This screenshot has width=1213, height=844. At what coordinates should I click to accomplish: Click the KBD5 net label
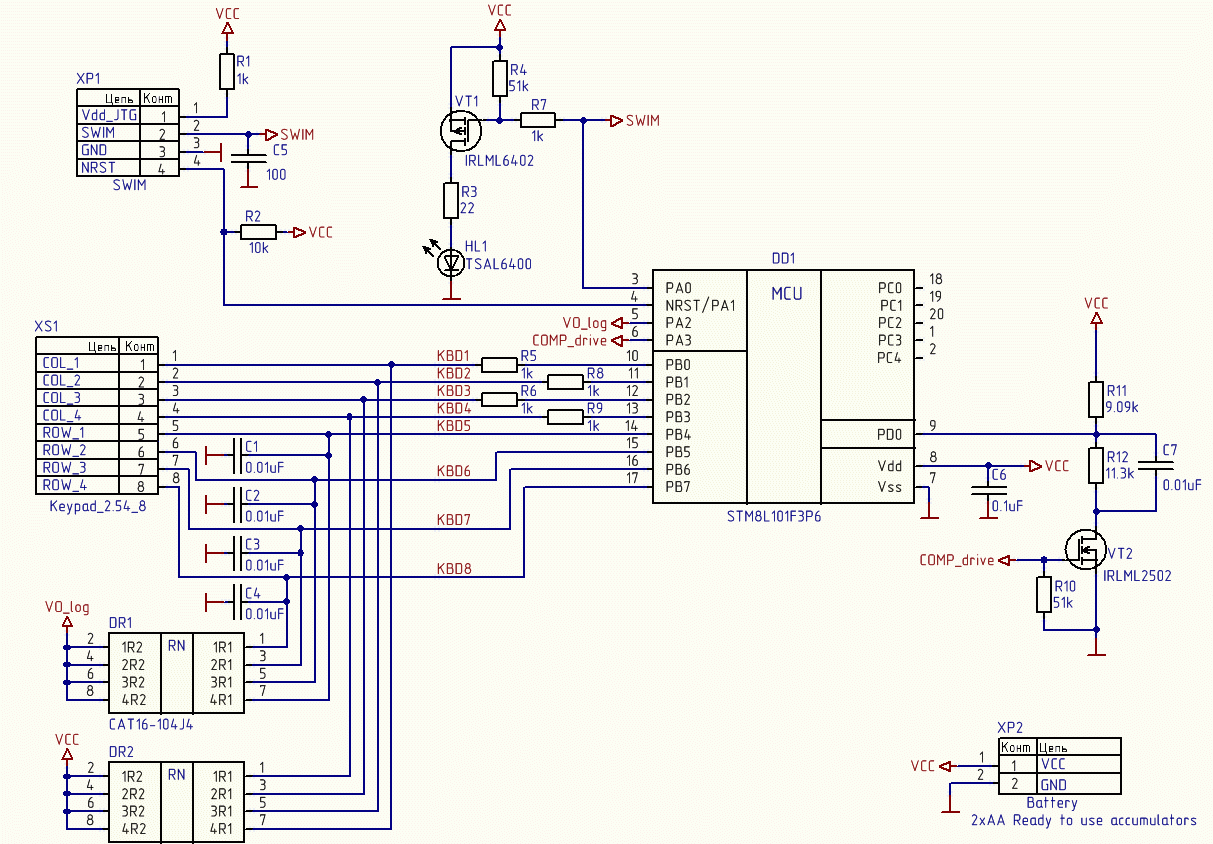453,426
